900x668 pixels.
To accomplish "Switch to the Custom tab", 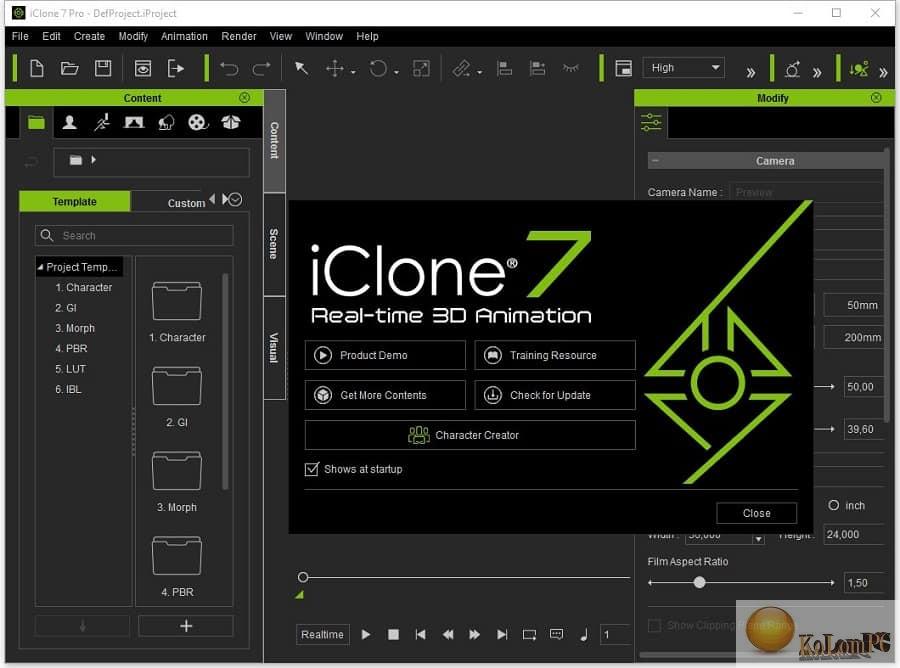I will pyautogui.click(x=186, y=203).
